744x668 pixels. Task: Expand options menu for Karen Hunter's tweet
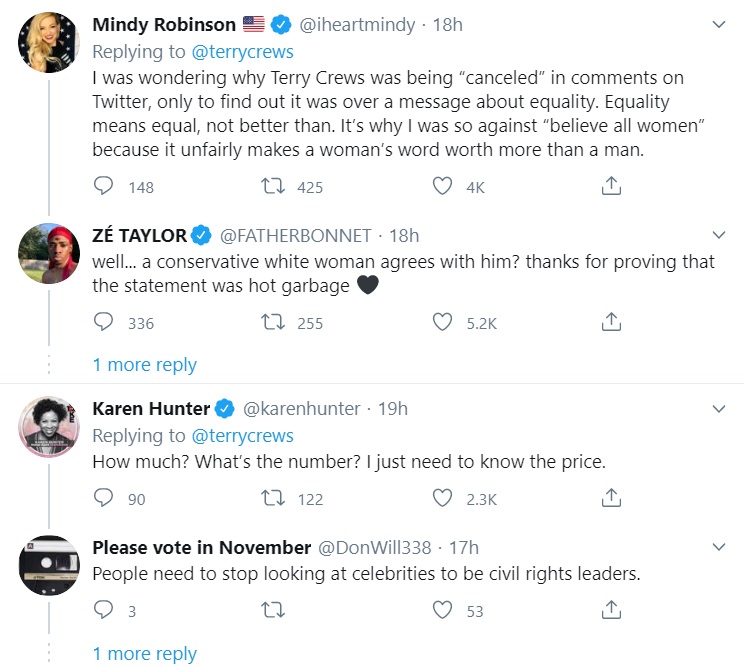718,409
